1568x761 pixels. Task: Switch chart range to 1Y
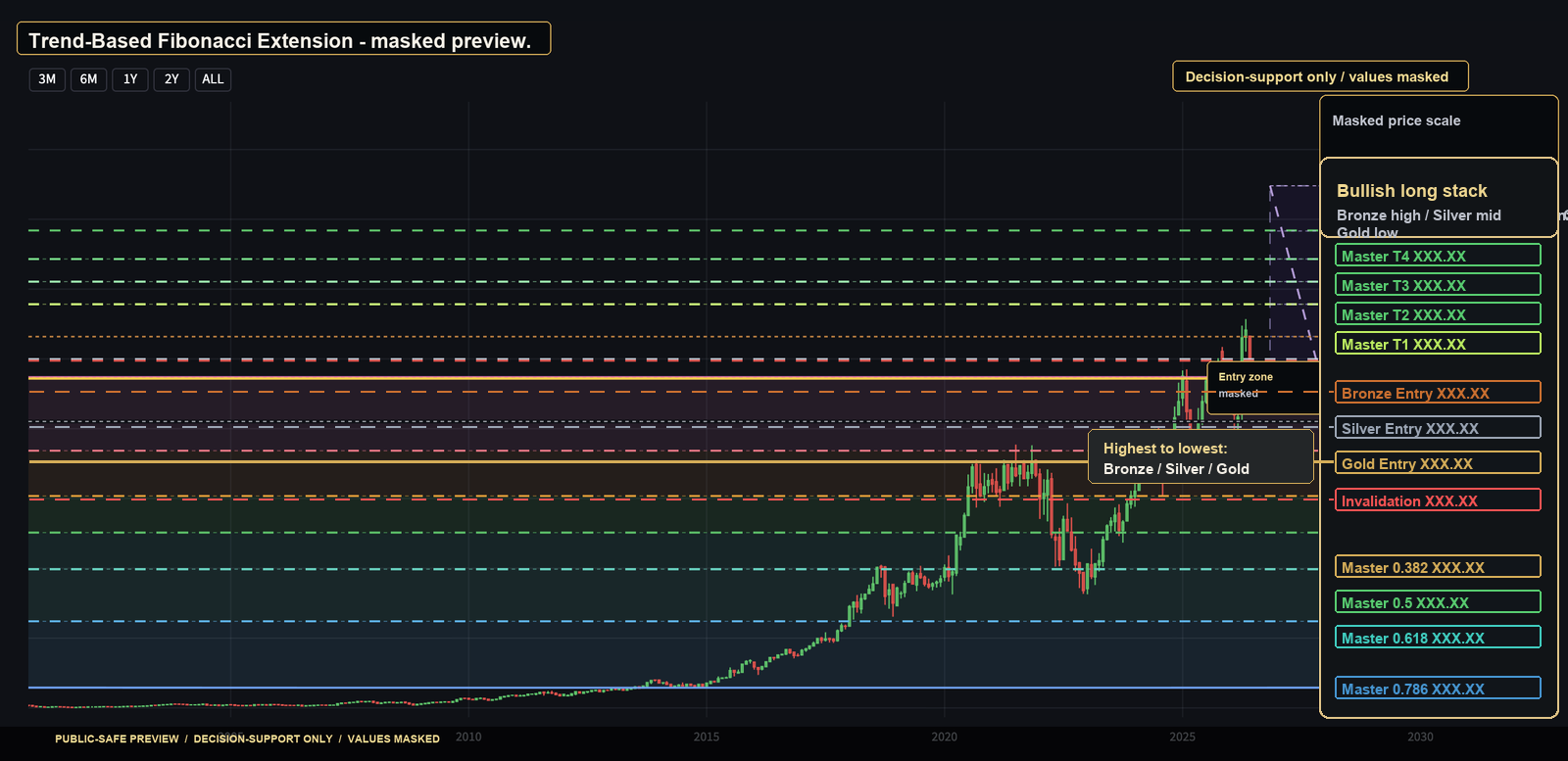coord(130,79)
